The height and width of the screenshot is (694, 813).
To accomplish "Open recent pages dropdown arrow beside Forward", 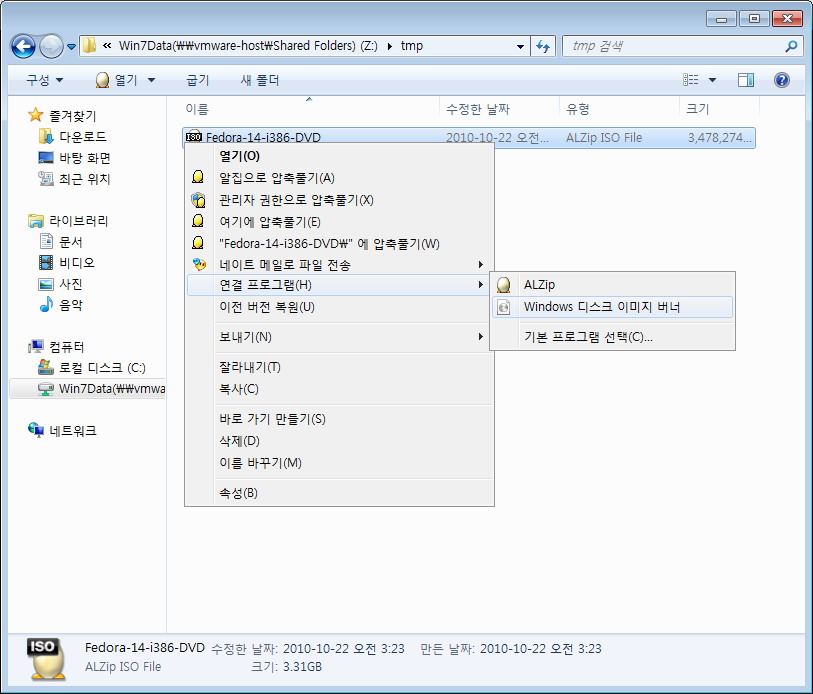I will [72, 47].
